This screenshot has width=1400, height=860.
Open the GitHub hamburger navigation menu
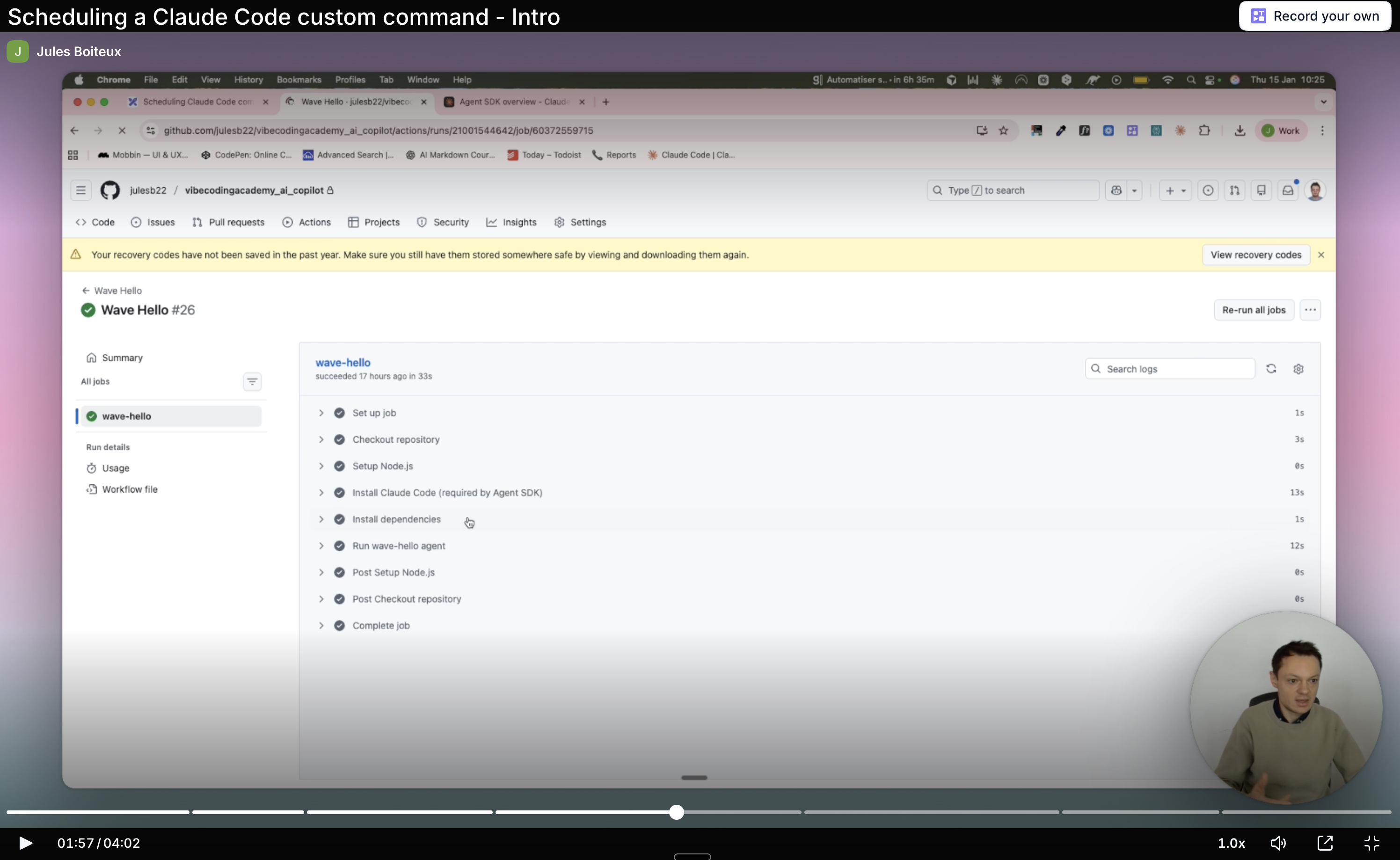81,190
